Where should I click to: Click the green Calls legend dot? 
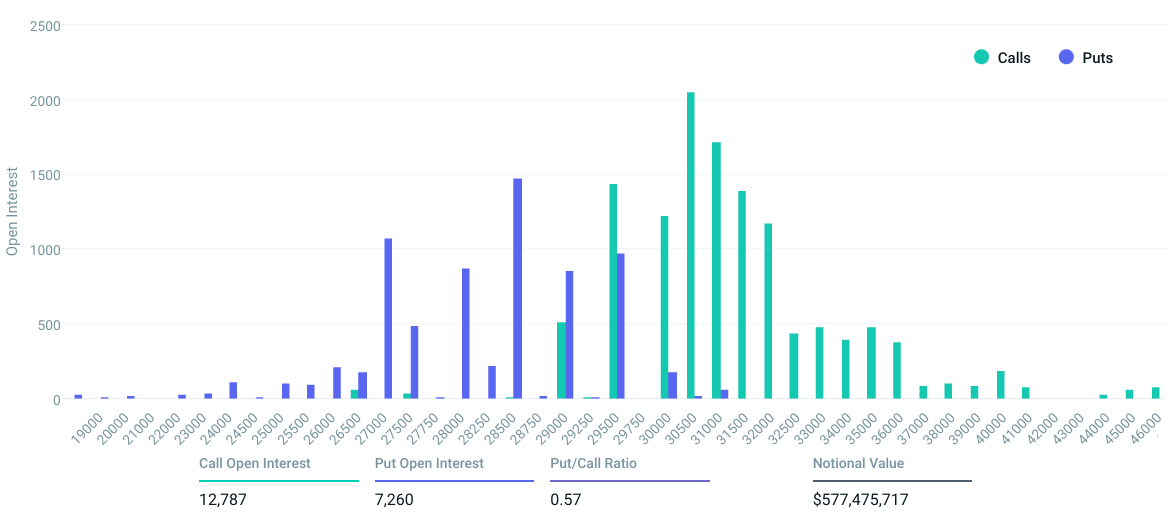point(982,57)
